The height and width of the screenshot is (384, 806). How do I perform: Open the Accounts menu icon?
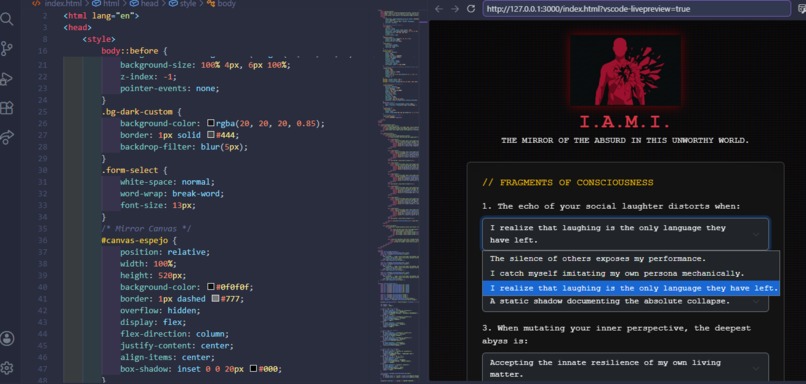(7, 338)
